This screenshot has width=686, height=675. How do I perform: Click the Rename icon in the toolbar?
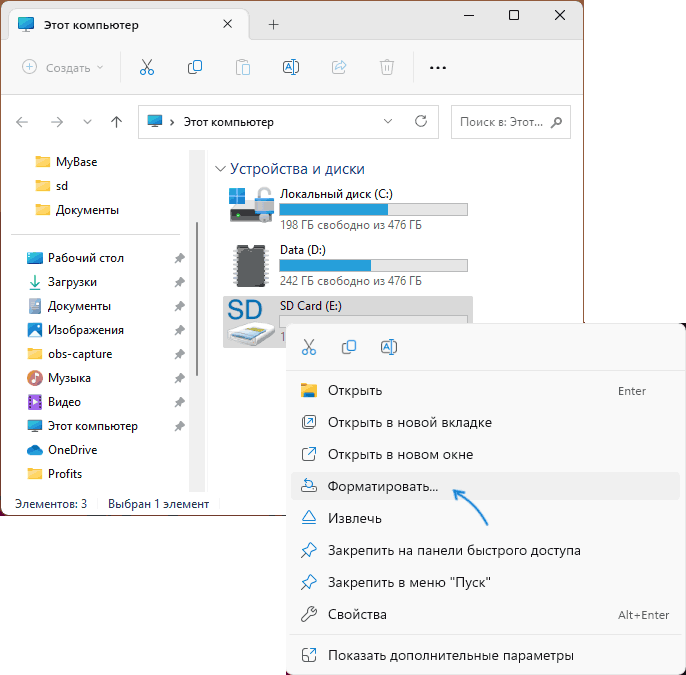point(291,67)
